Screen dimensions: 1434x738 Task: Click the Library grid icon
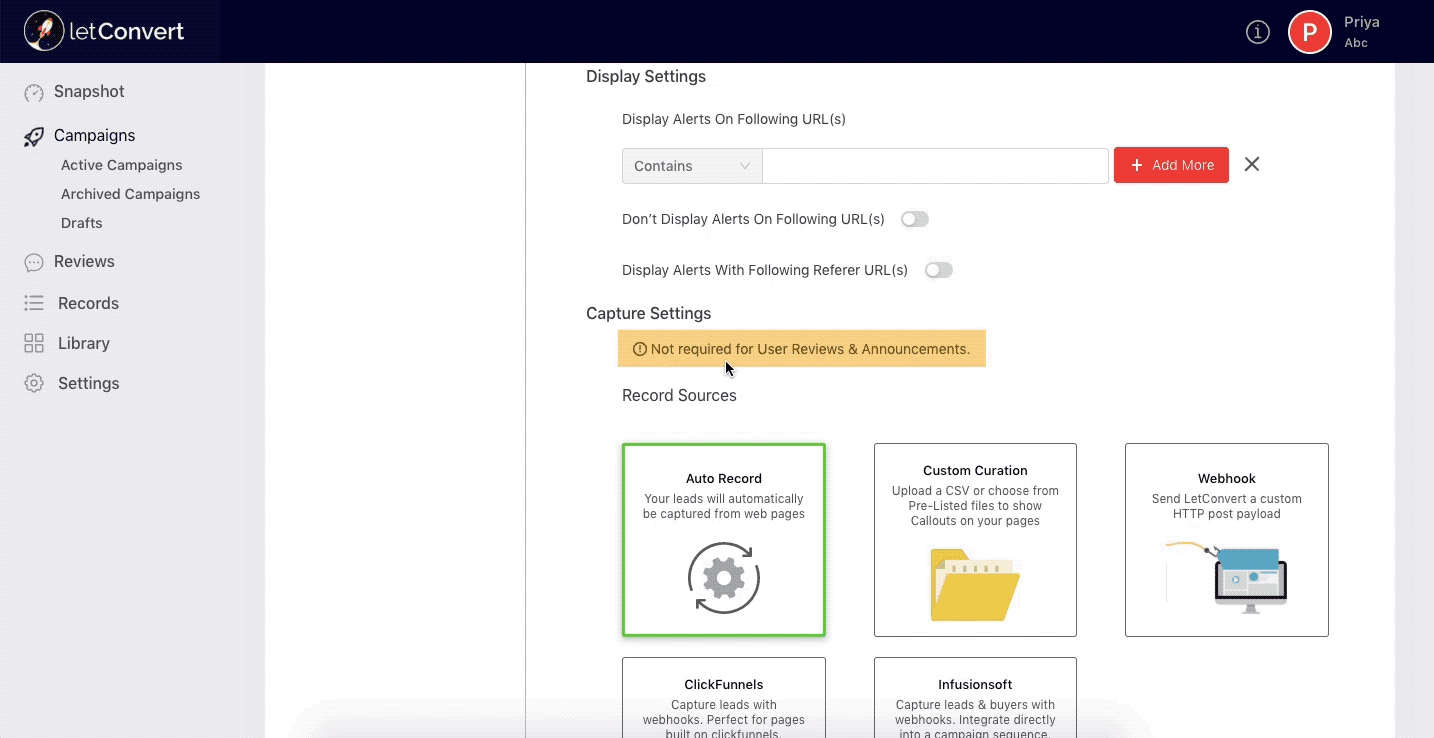pos(34,343)
